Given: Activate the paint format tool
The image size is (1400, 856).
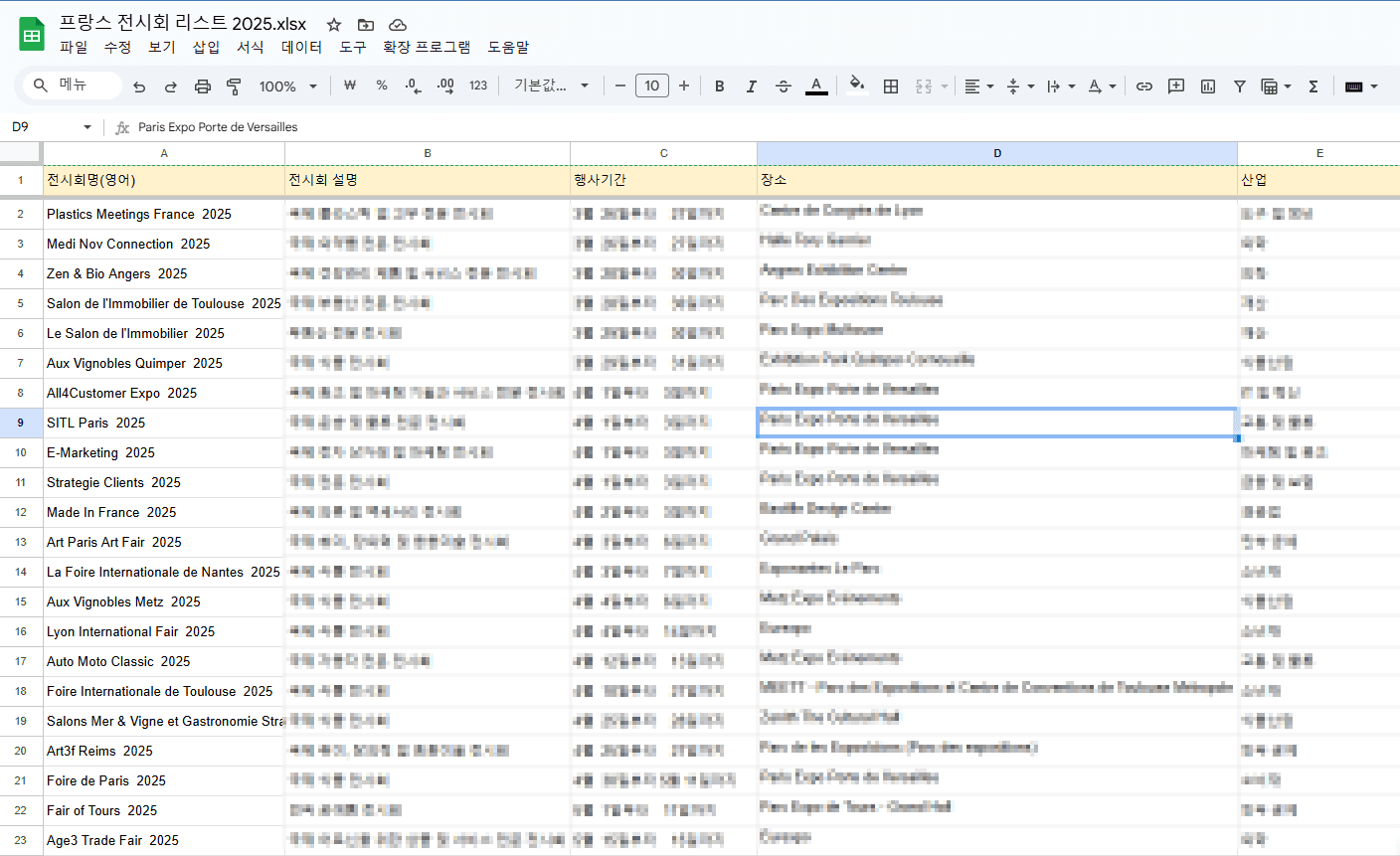Looking at the screenshot, I should [235, 86].
